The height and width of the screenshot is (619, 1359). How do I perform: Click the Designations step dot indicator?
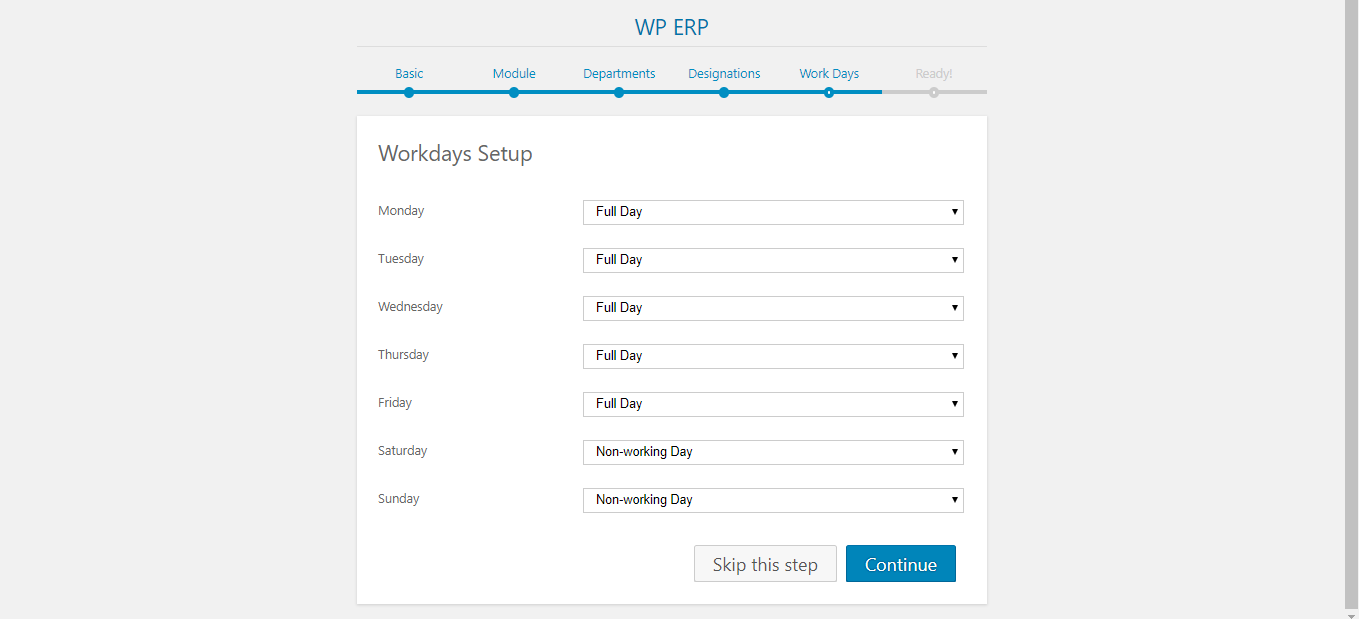724,93
